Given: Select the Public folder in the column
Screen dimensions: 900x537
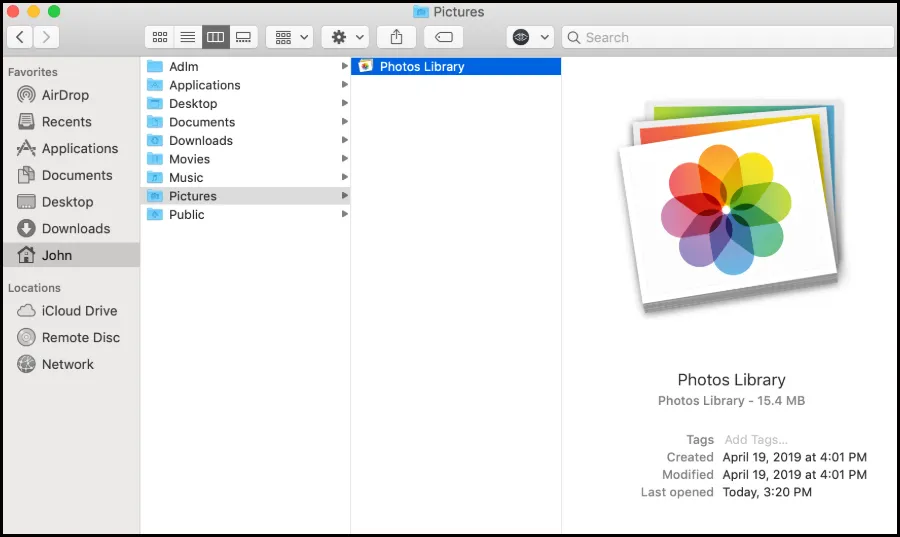Looking at the screenshot, I should pyautogui.click(x=245, y=214).
